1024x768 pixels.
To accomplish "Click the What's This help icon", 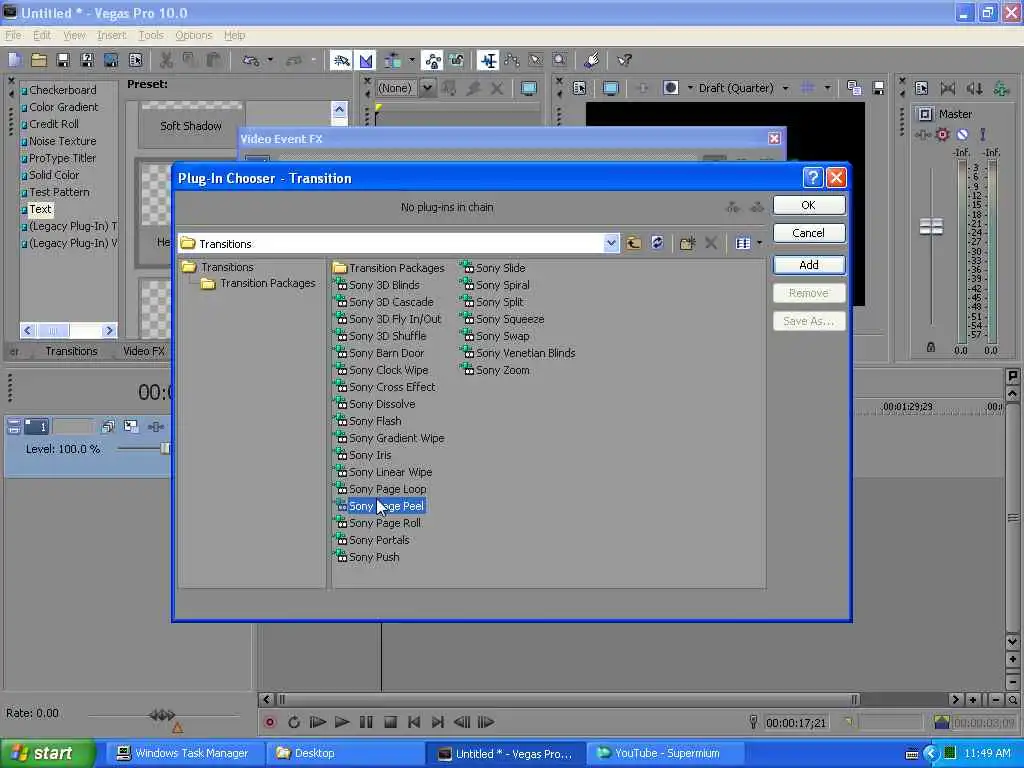I will pos(624,60).
